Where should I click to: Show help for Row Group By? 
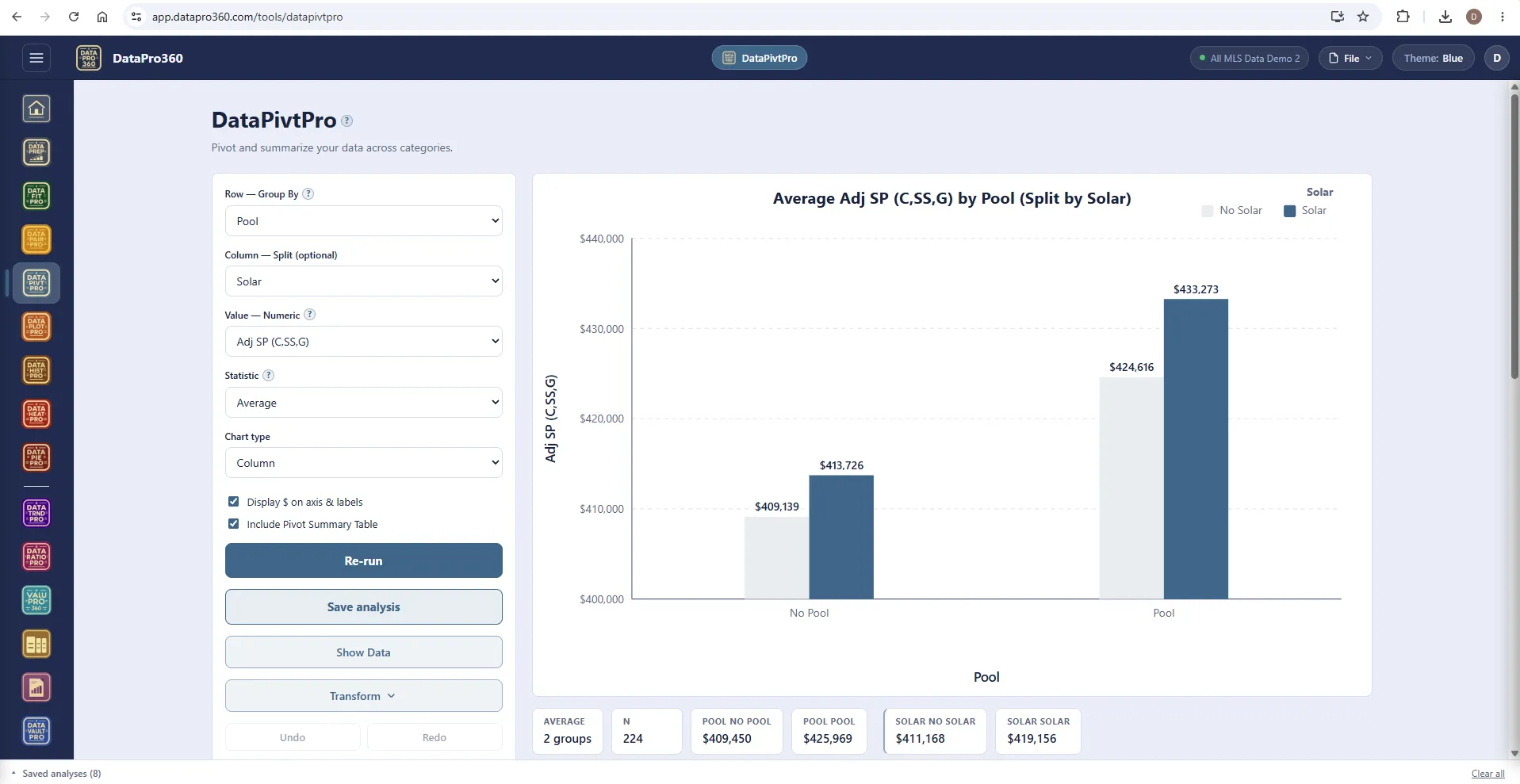click(308, 193)
